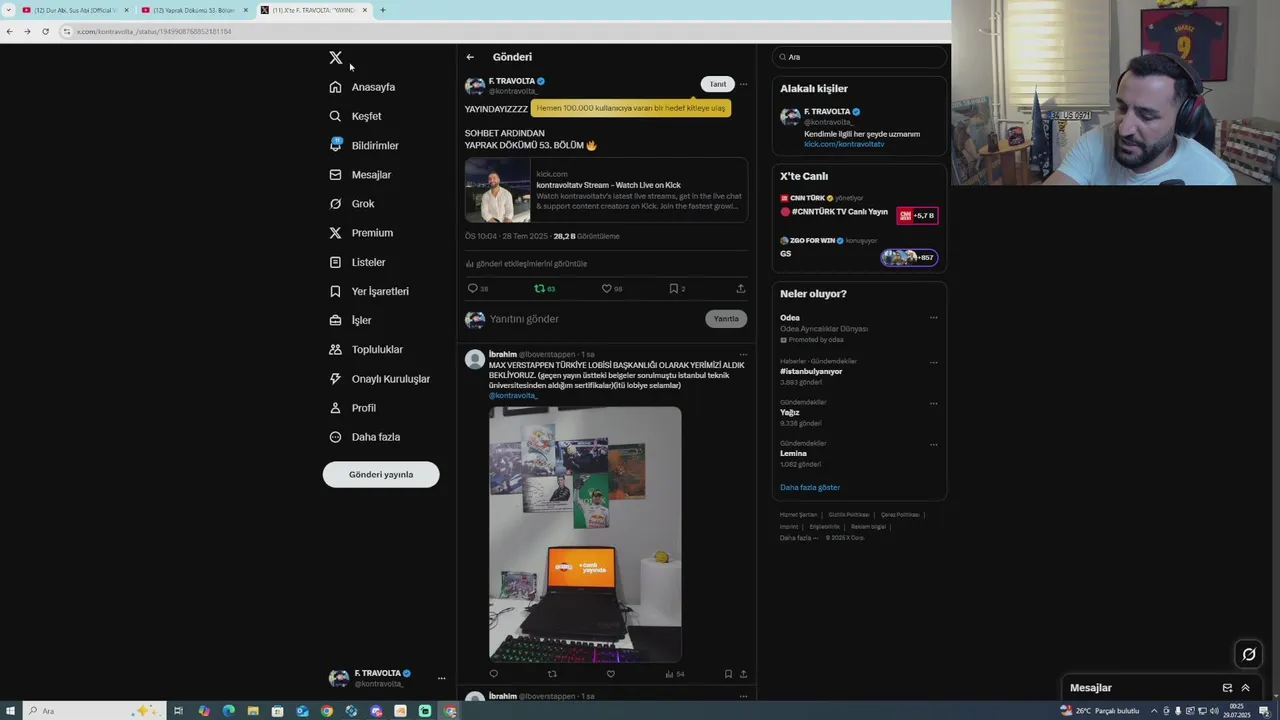Open Yer İşaretleri bookmarks
This screenshot has height=720, width=1280.
pos(369,291)
